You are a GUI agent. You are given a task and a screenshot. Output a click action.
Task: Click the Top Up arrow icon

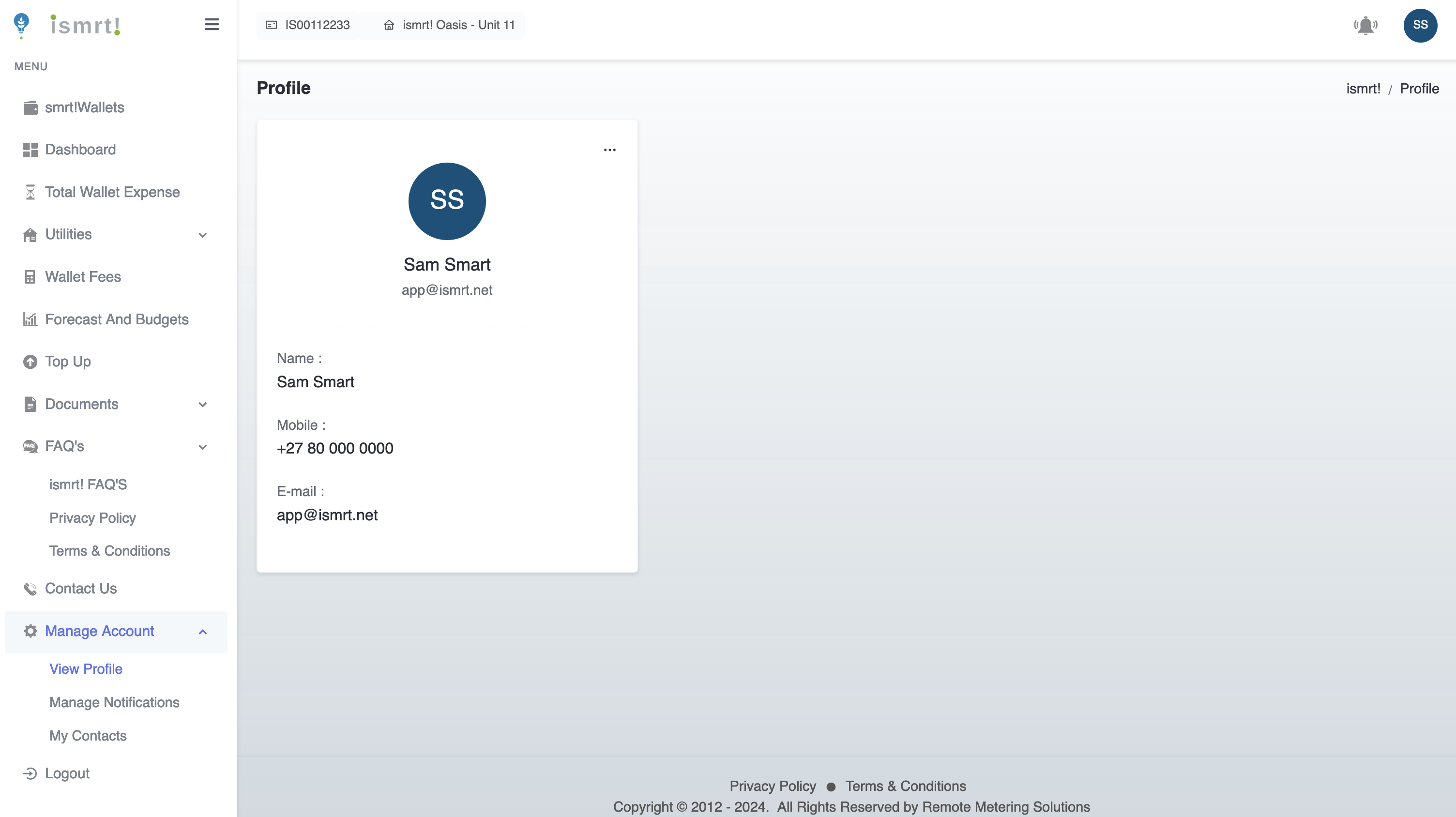[x=30, y=362]
